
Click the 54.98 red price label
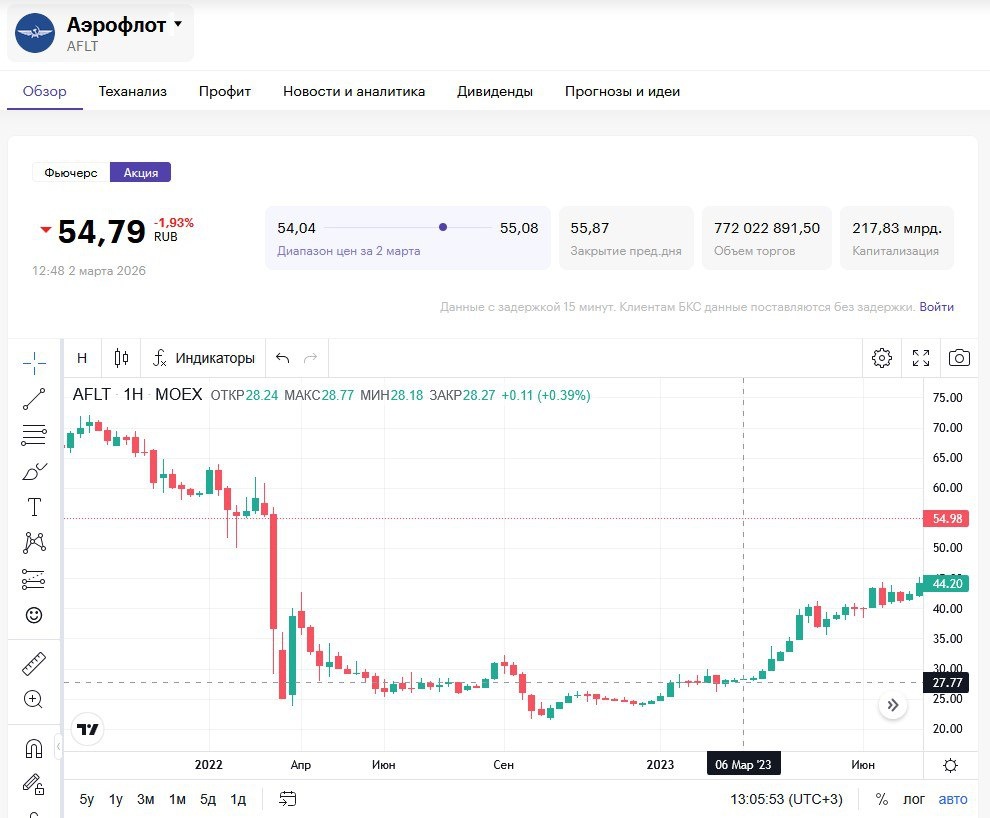tap(947, 518)
